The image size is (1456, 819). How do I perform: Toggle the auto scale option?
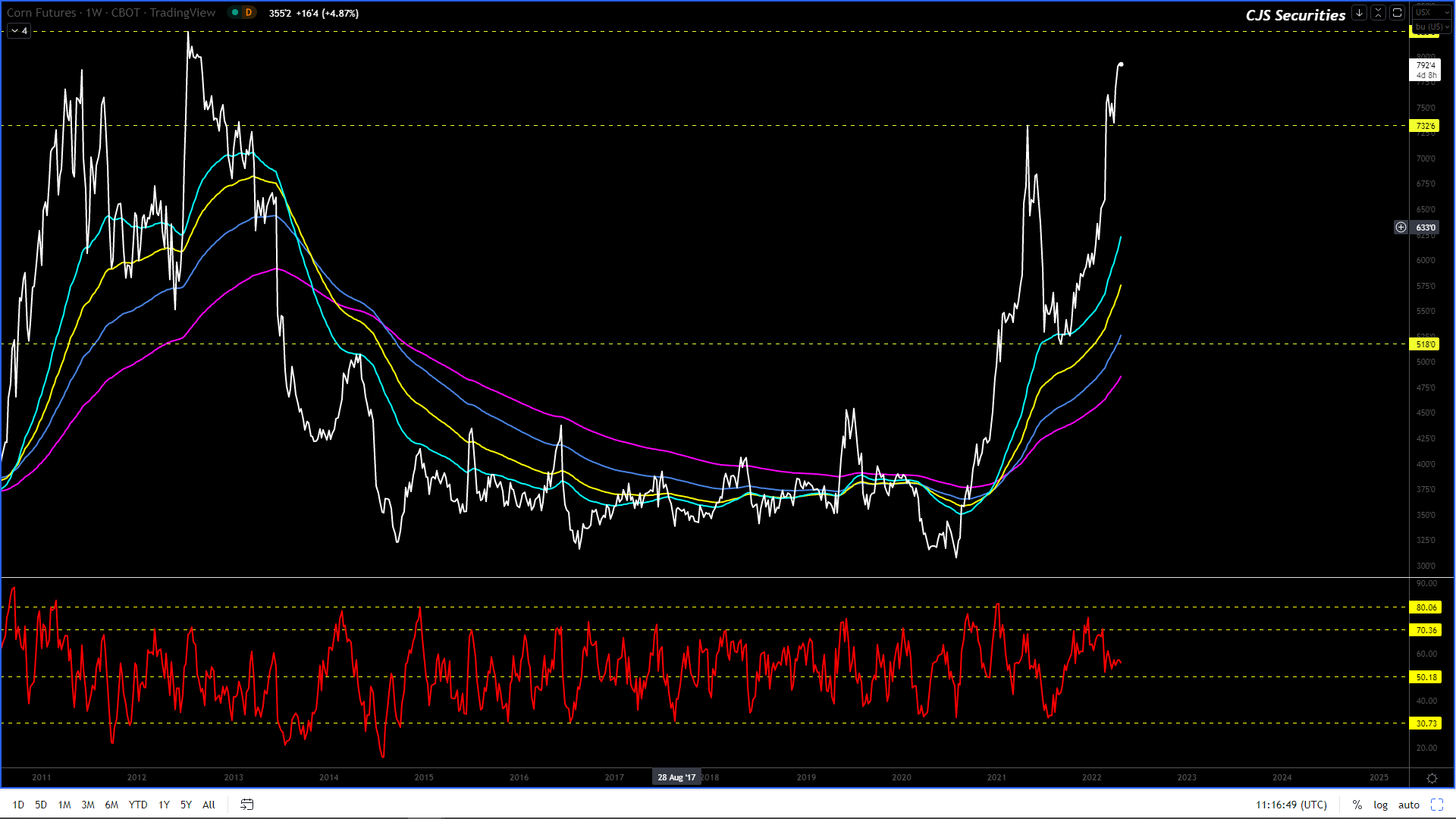(1408, 805)
